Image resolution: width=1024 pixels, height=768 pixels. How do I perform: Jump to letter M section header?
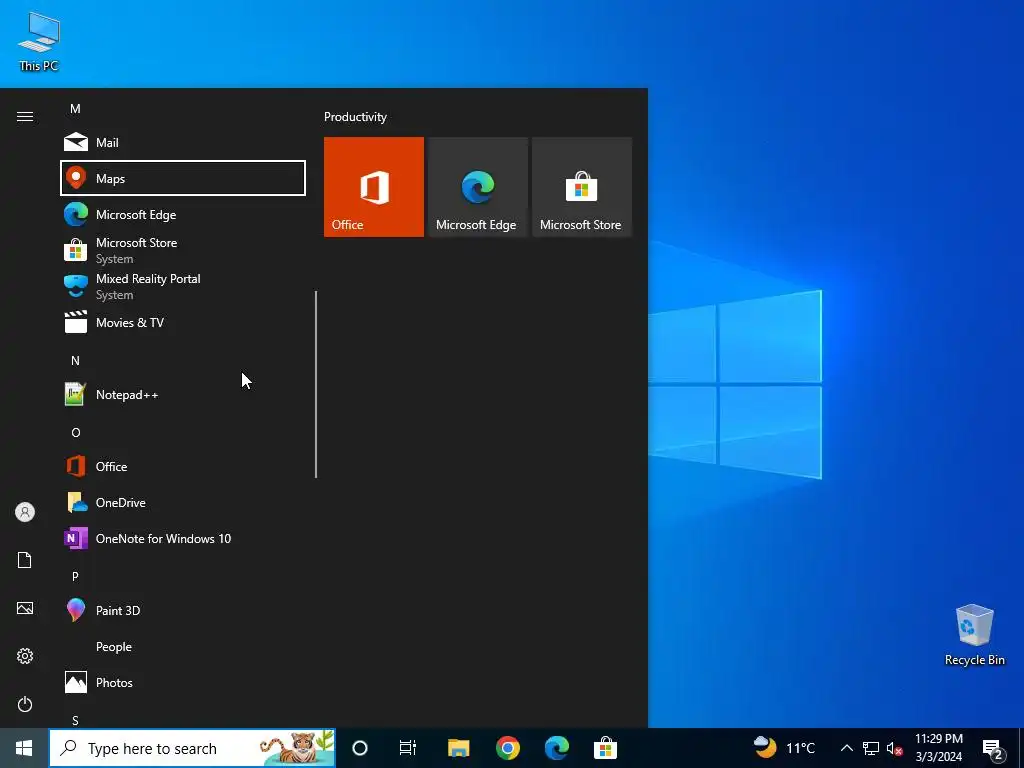click(x=75, y=108)
